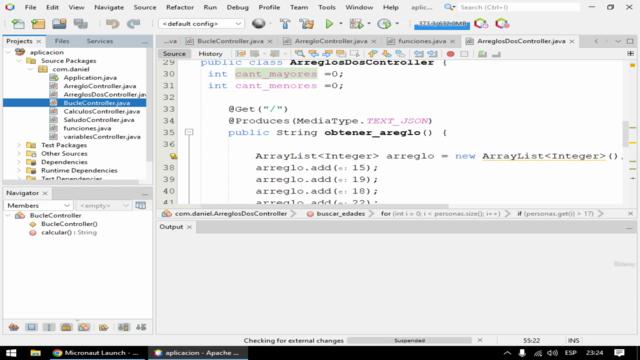Screen dimensions: 640x360
Task: Toggle Highlight Search in editor toolbar
Action: point(341,53)
